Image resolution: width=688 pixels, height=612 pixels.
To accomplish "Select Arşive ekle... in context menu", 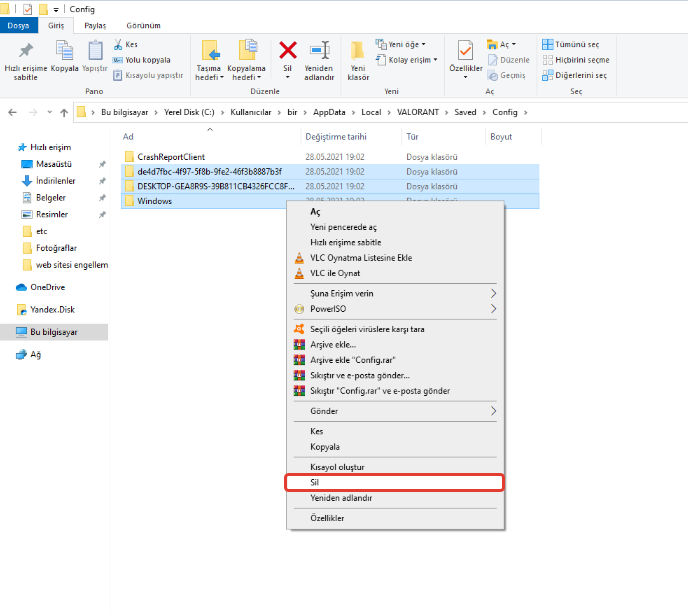I will [x=332, y=344].
